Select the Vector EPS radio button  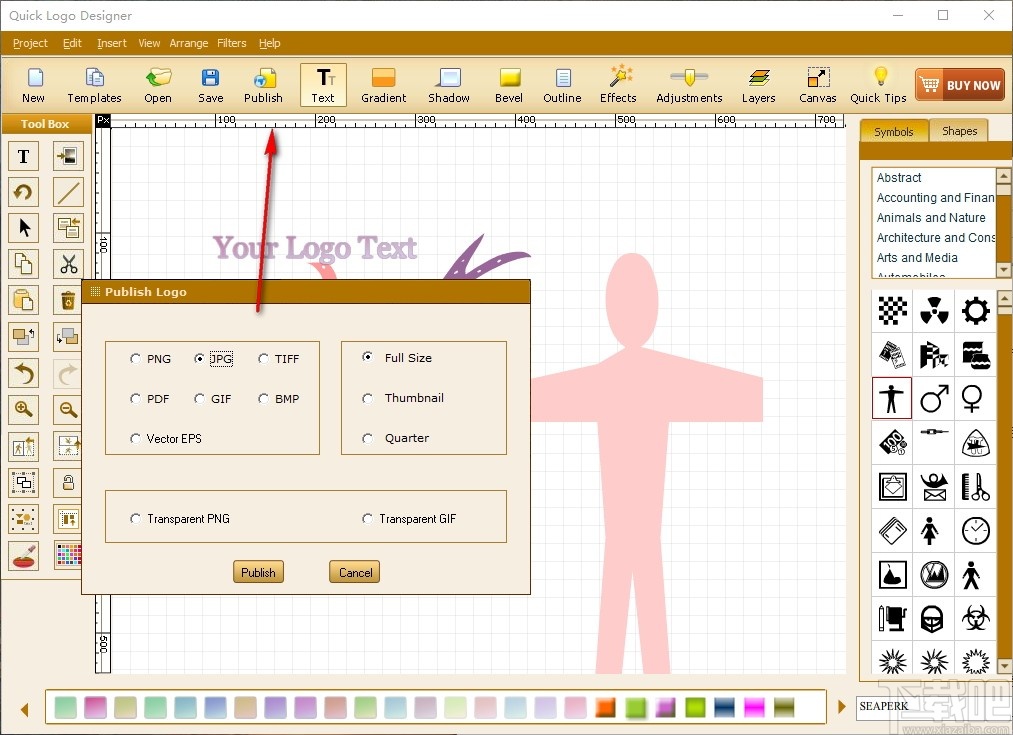(x=135, y=439)
